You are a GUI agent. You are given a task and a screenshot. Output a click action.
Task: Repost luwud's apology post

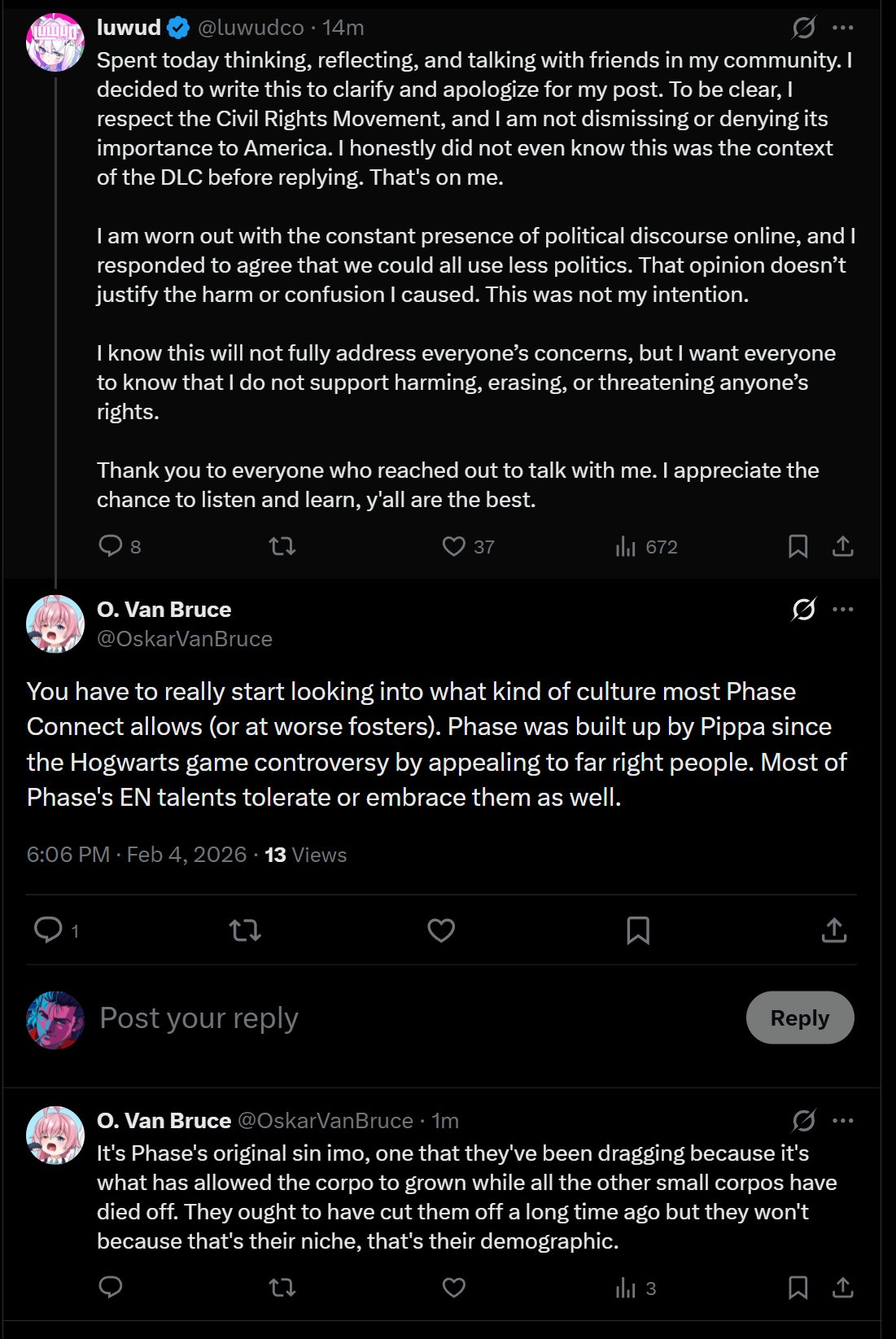(x=282, y=546)
